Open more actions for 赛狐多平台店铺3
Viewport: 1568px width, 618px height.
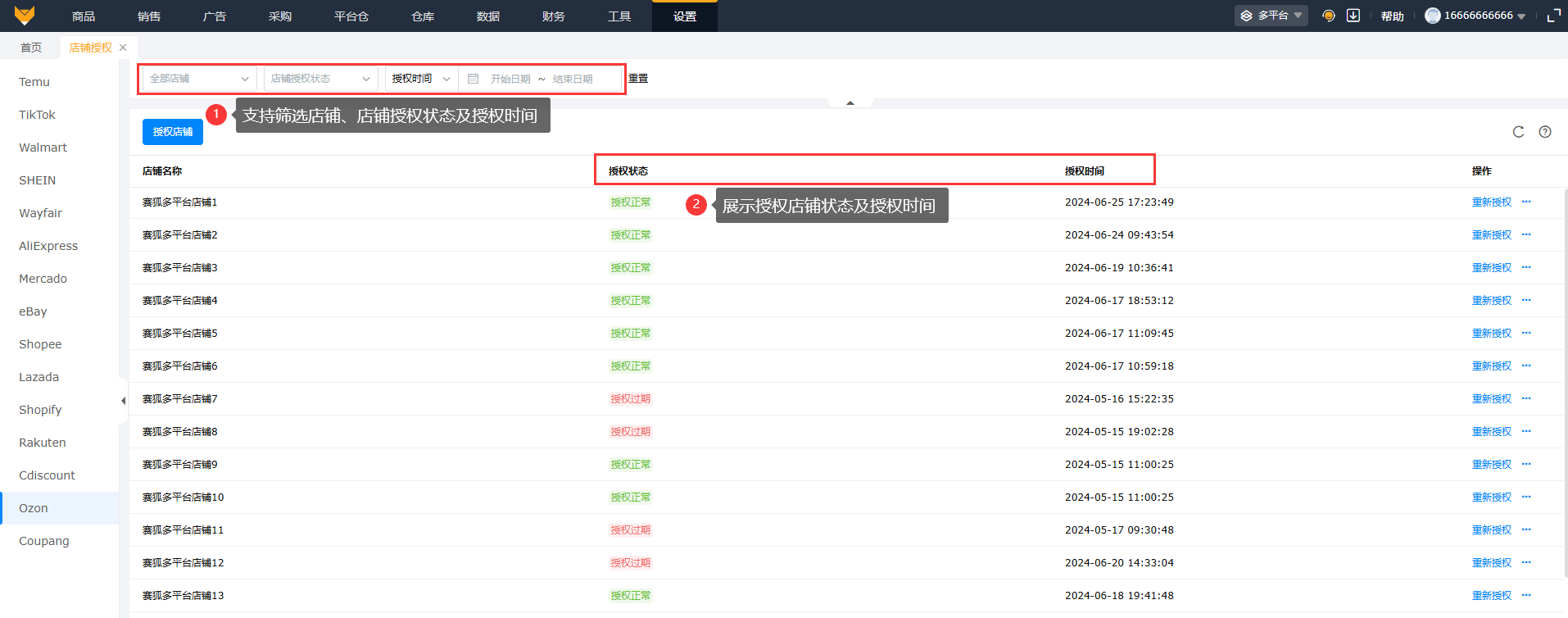click(1526, 267)
